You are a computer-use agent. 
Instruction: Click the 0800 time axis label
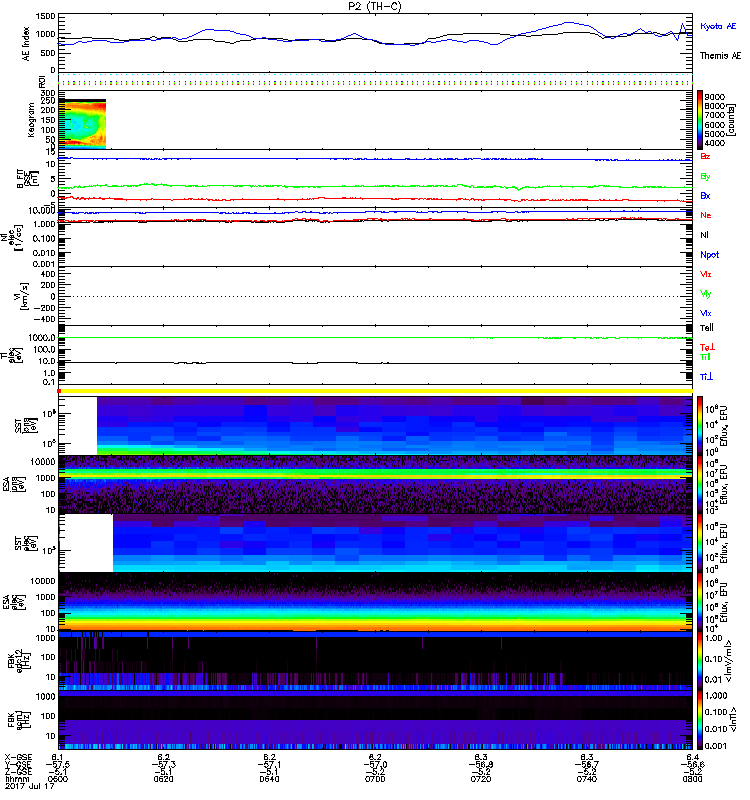coord(692,779)
